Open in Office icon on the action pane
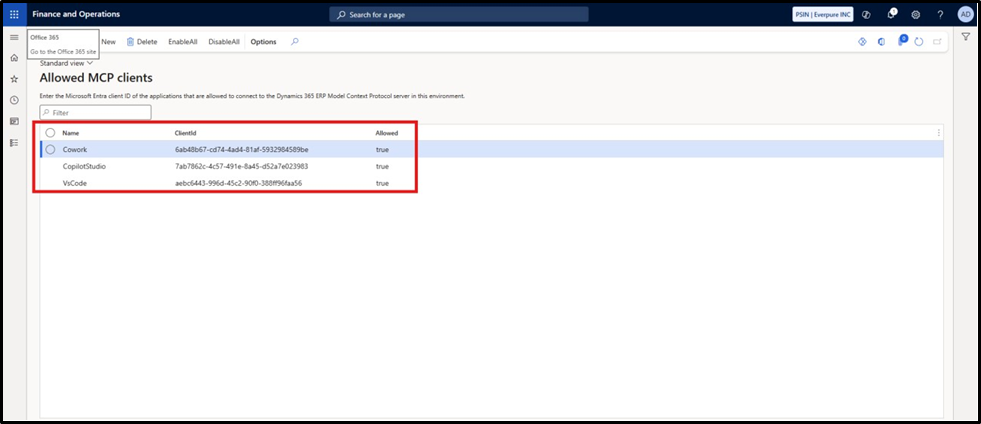 tap(881, 42)
